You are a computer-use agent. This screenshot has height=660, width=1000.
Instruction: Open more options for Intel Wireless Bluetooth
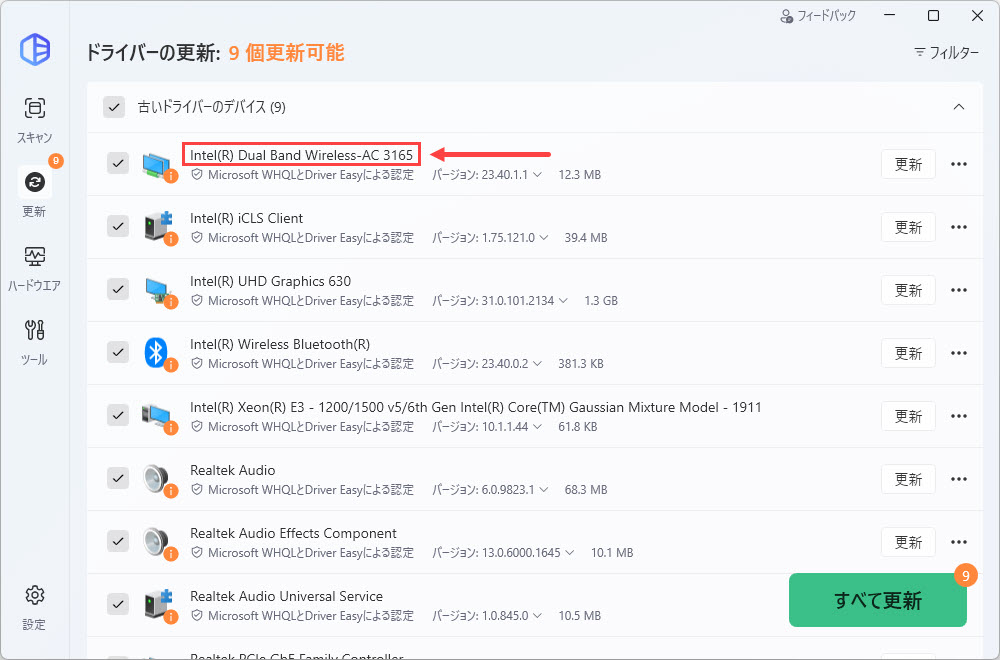pyautogui.click(x=959, y=353)
